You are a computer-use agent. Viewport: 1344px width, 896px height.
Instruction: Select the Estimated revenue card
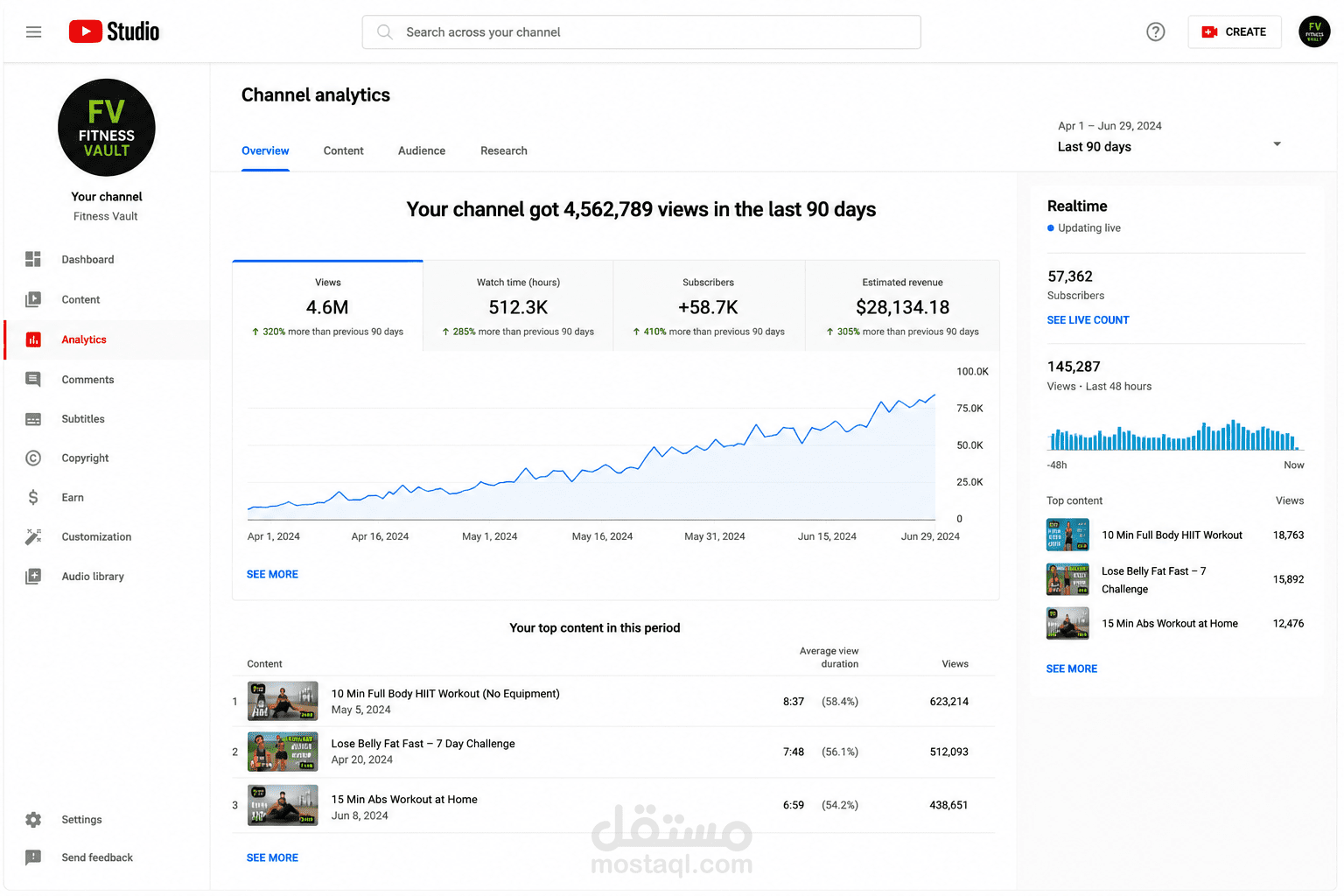click(x=902, y=306)
